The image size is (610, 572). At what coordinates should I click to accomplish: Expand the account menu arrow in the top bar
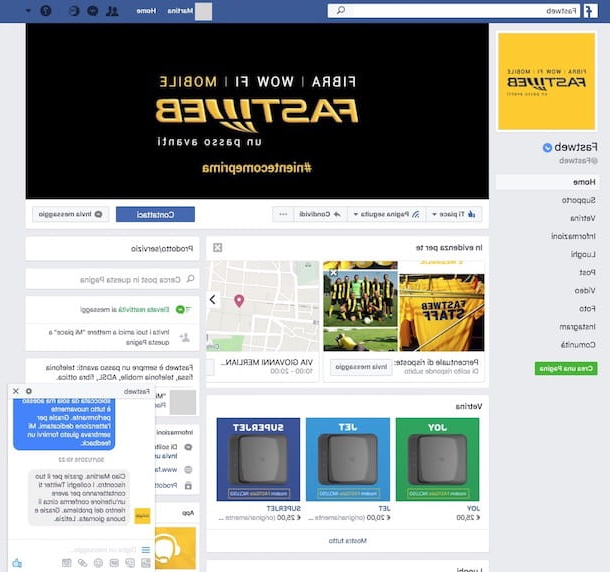(x=28, y=11)
